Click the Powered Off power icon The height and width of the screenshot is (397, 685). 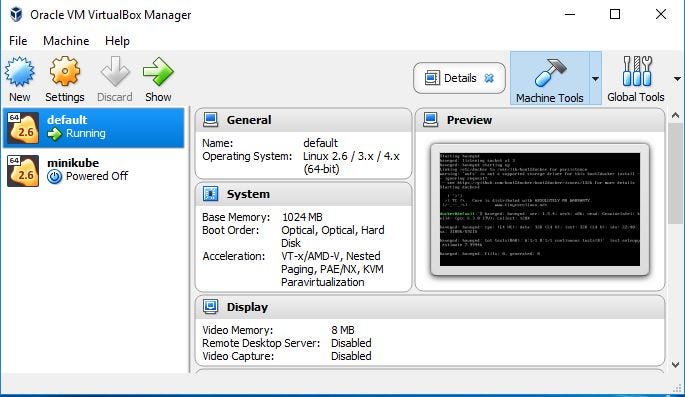pos(55,177)
